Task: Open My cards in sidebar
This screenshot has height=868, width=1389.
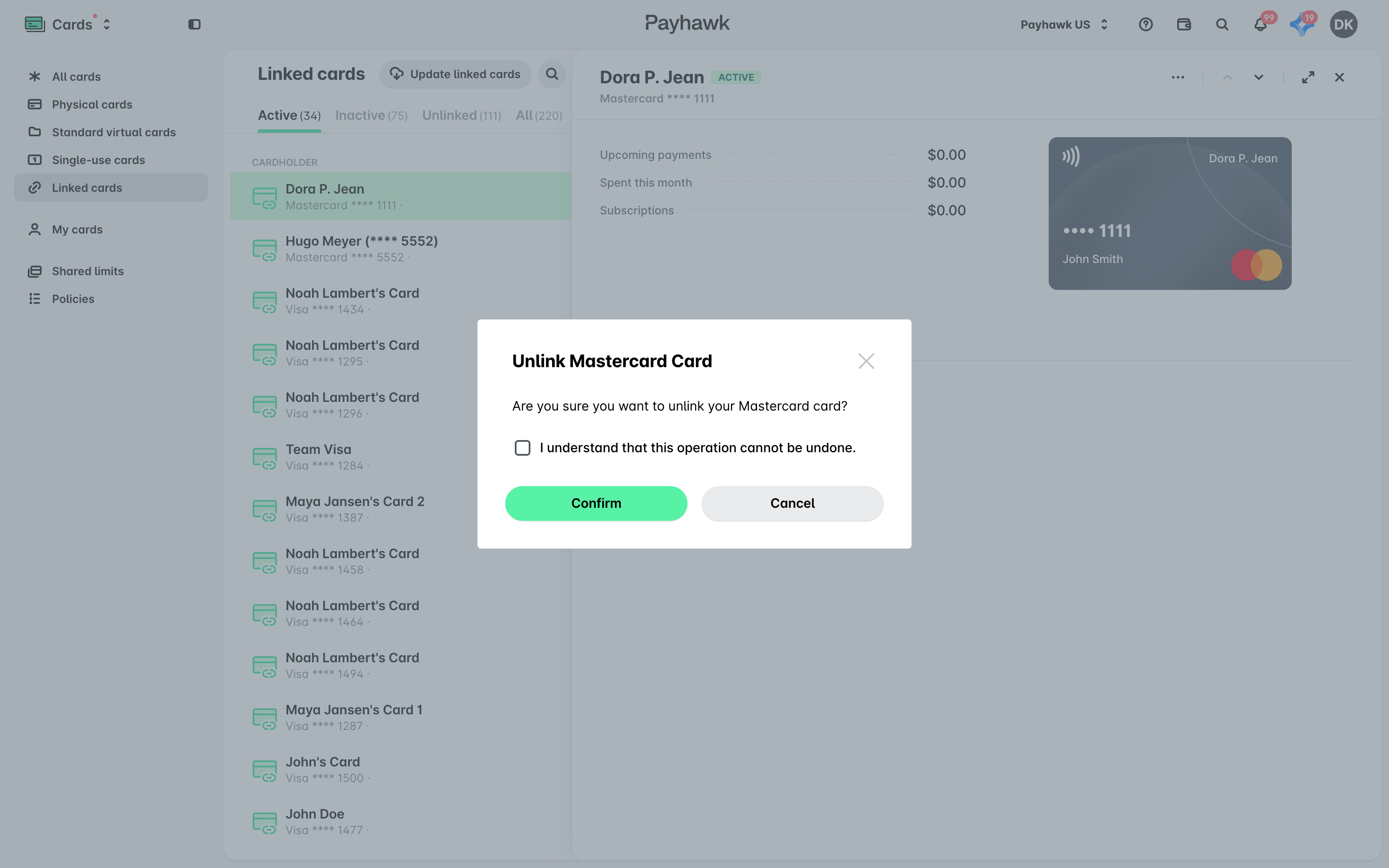Action: click(x=111, y=229)
